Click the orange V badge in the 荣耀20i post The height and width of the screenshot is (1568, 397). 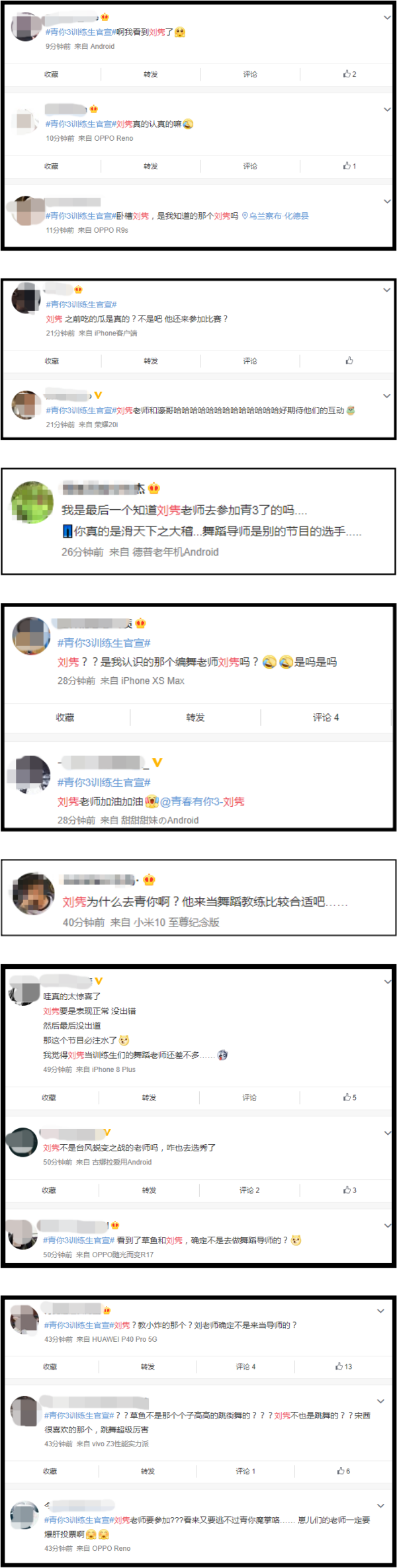(x=98, y=395)
